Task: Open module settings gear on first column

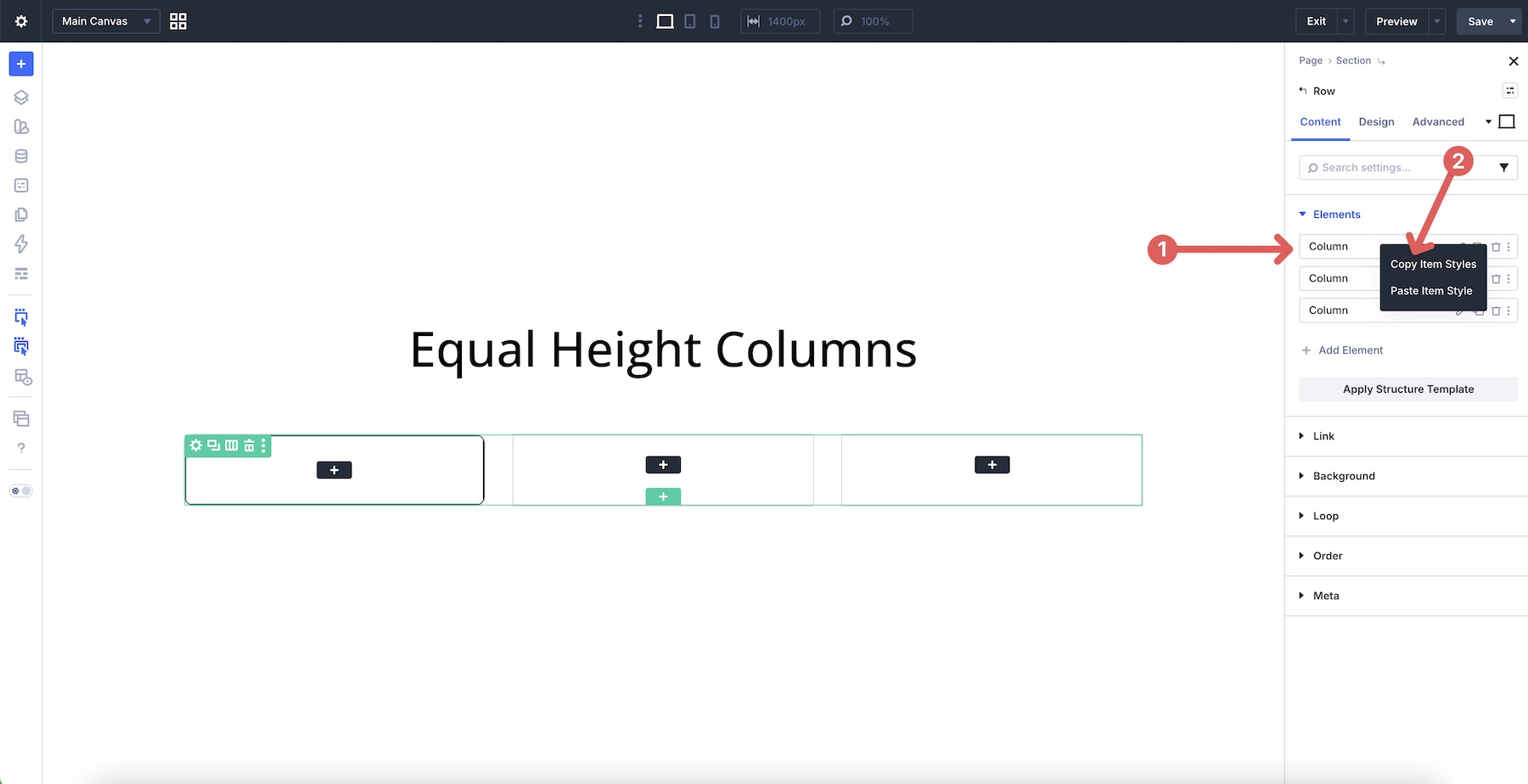Action: (196, 445)
